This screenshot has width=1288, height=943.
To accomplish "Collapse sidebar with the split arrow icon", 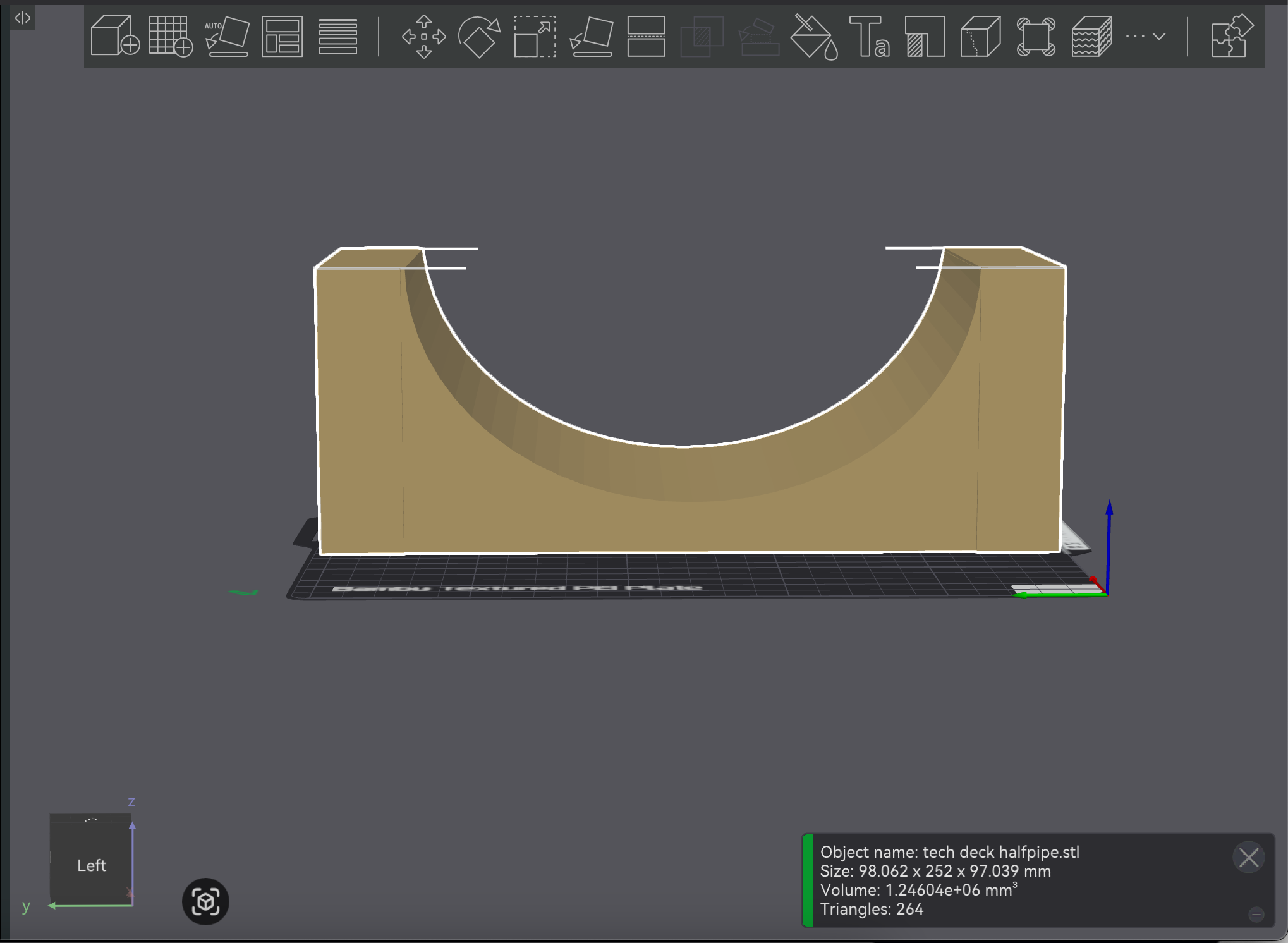I will click(x=23, y=18).
